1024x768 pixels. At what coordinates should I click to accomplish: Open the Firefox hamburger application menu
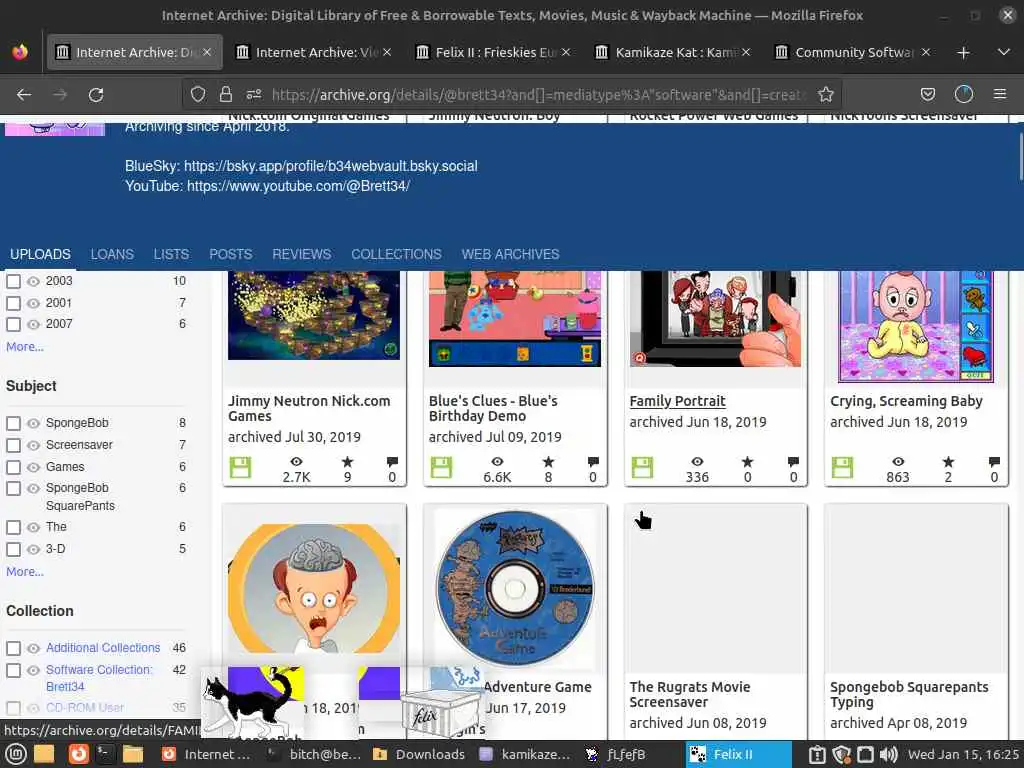(x=999, y=95)
